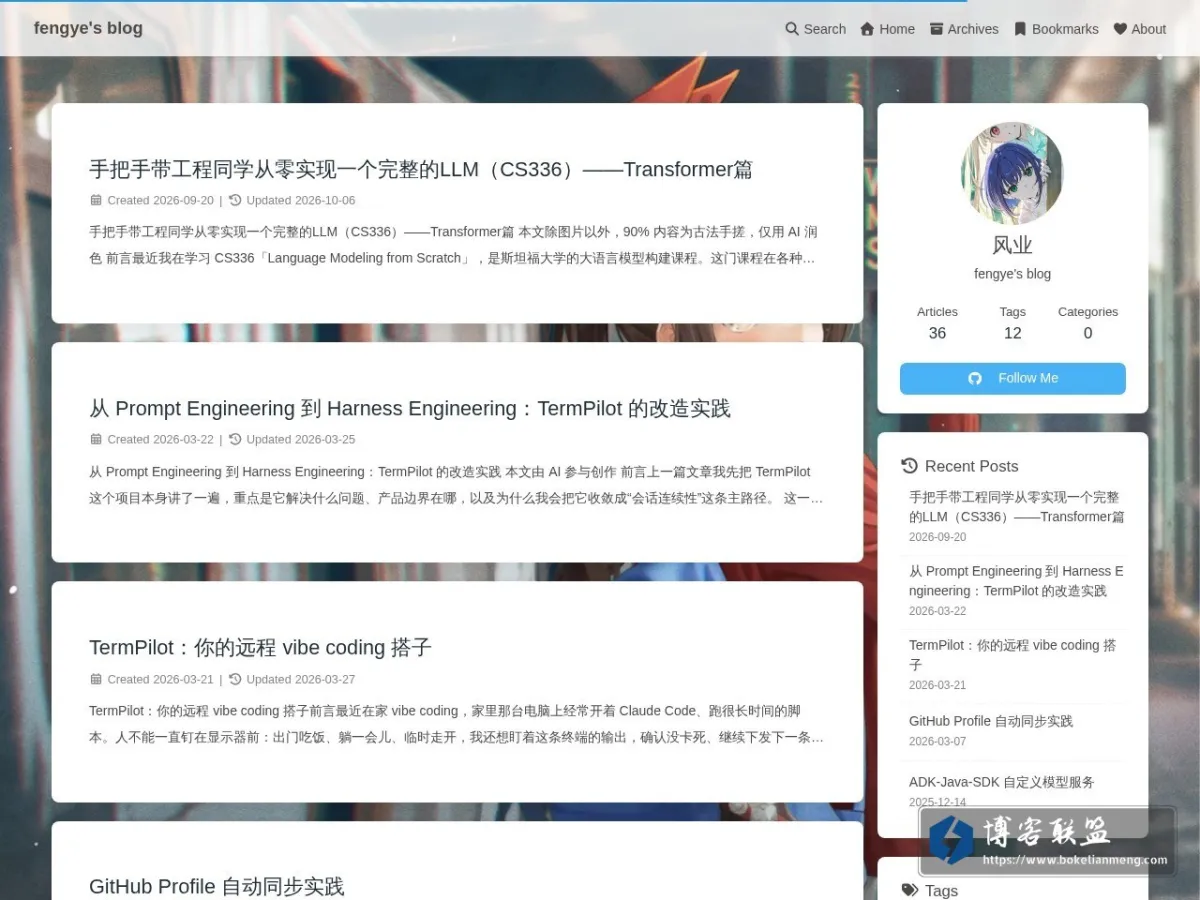Click the Recent Posts history icon
The image size is (1200, 900).
tap(909, 466)
